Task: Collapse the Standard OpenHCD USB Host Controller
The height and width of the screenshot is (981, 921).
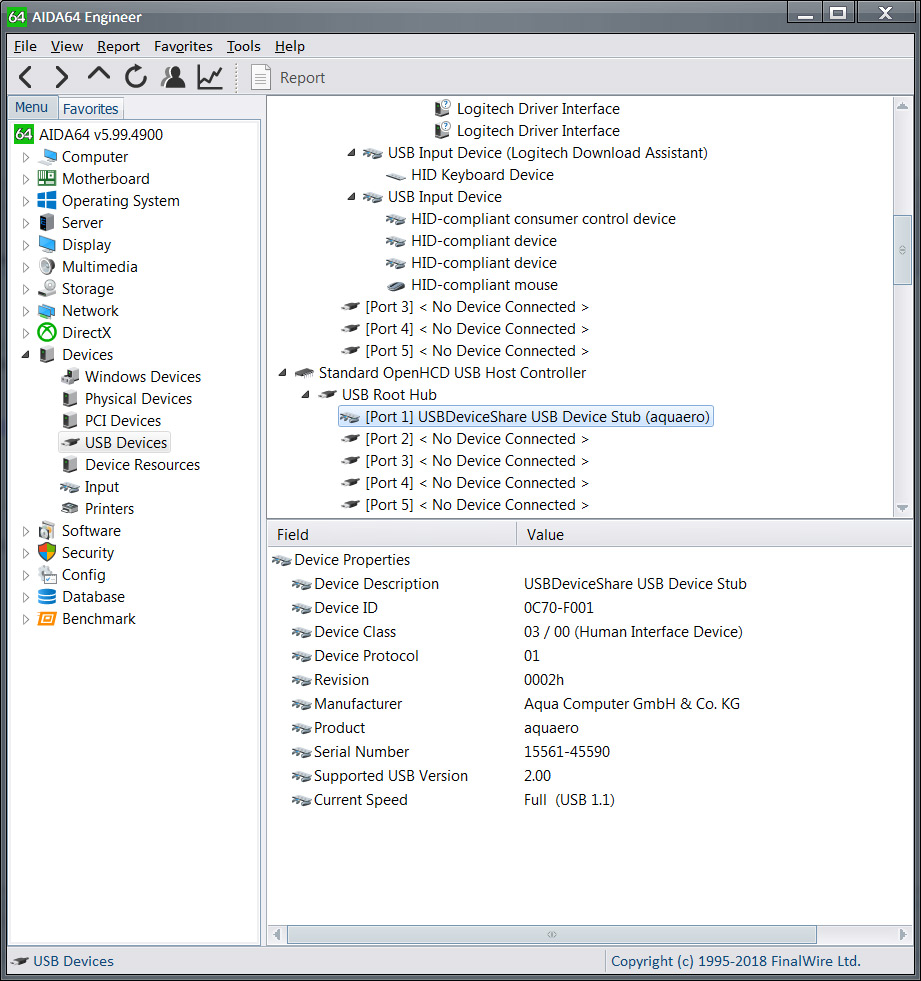Action: (x=283, y=373)
